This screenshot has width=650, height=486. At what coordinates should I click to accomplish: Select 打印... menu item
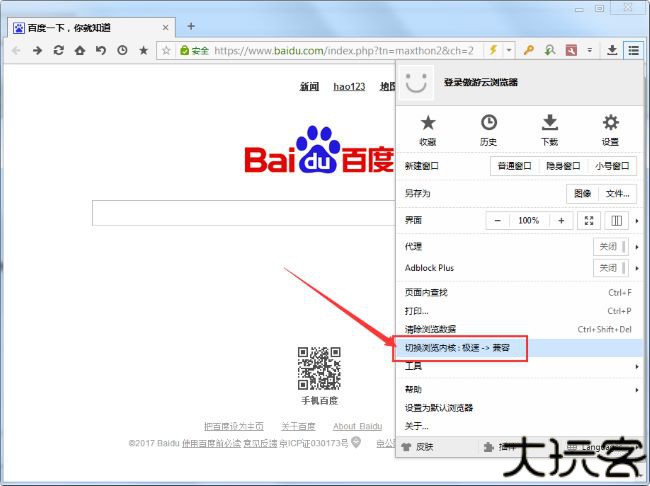coord(518,311)
